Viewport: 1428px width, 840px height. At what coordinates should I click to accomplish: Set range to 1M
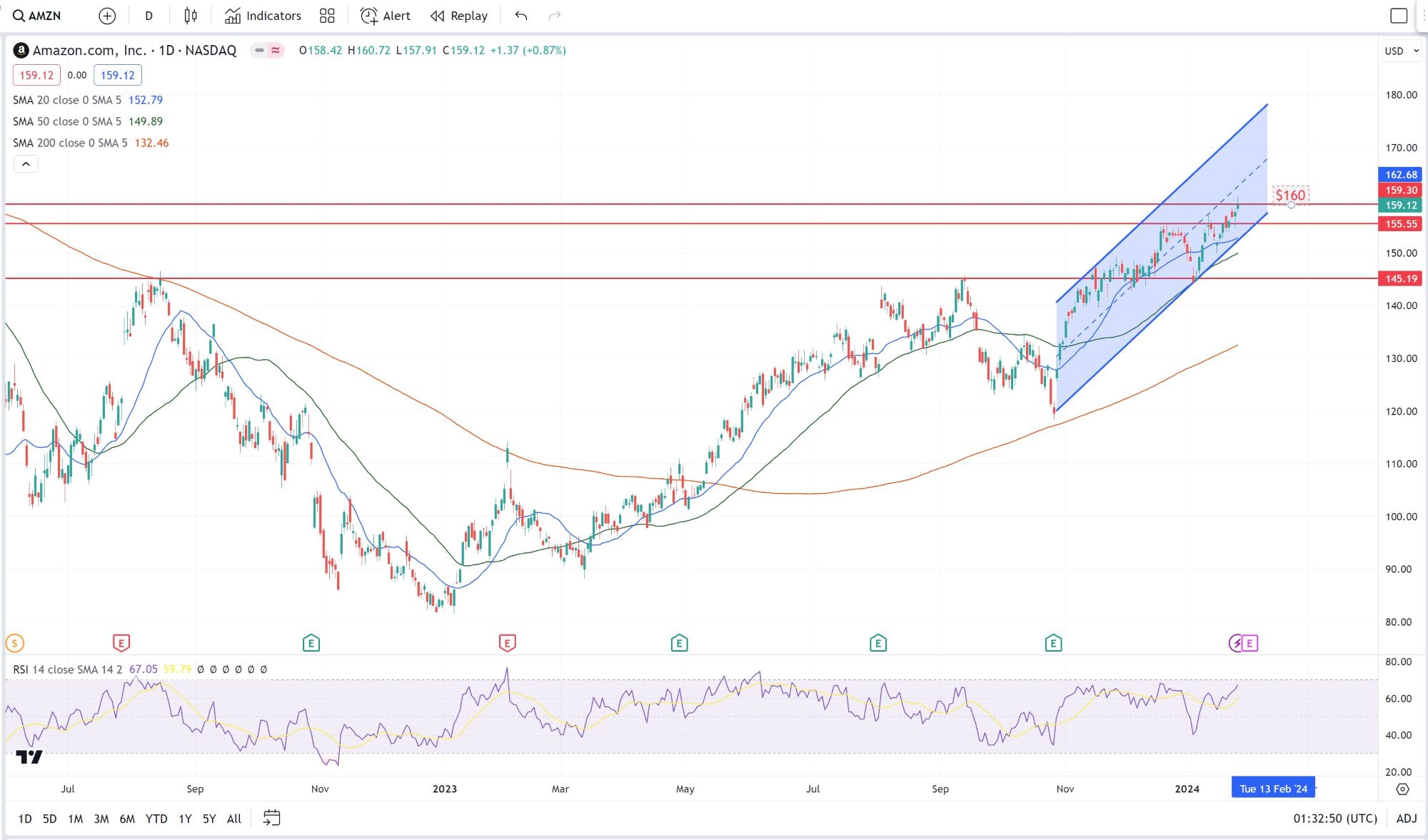[x=75, y=819]
